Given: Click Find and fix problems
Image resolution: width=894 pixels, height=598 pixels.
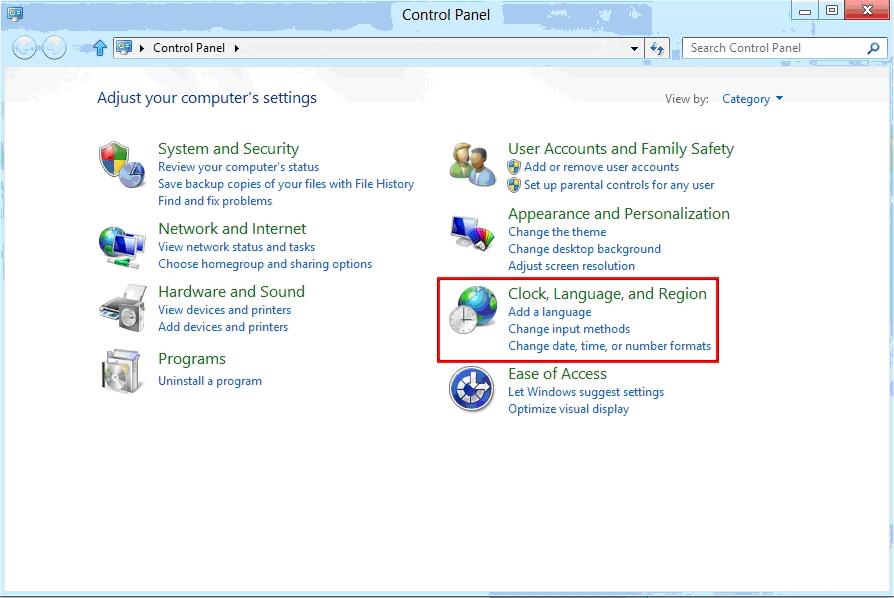Looking at the screenshot, I should (x=215, y=201).
